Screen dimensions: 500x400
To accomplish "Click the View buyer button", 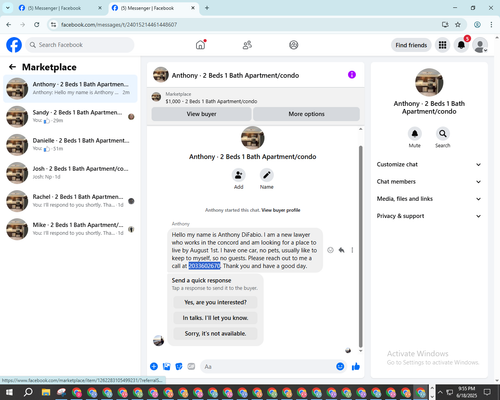I will pos(201,114).
